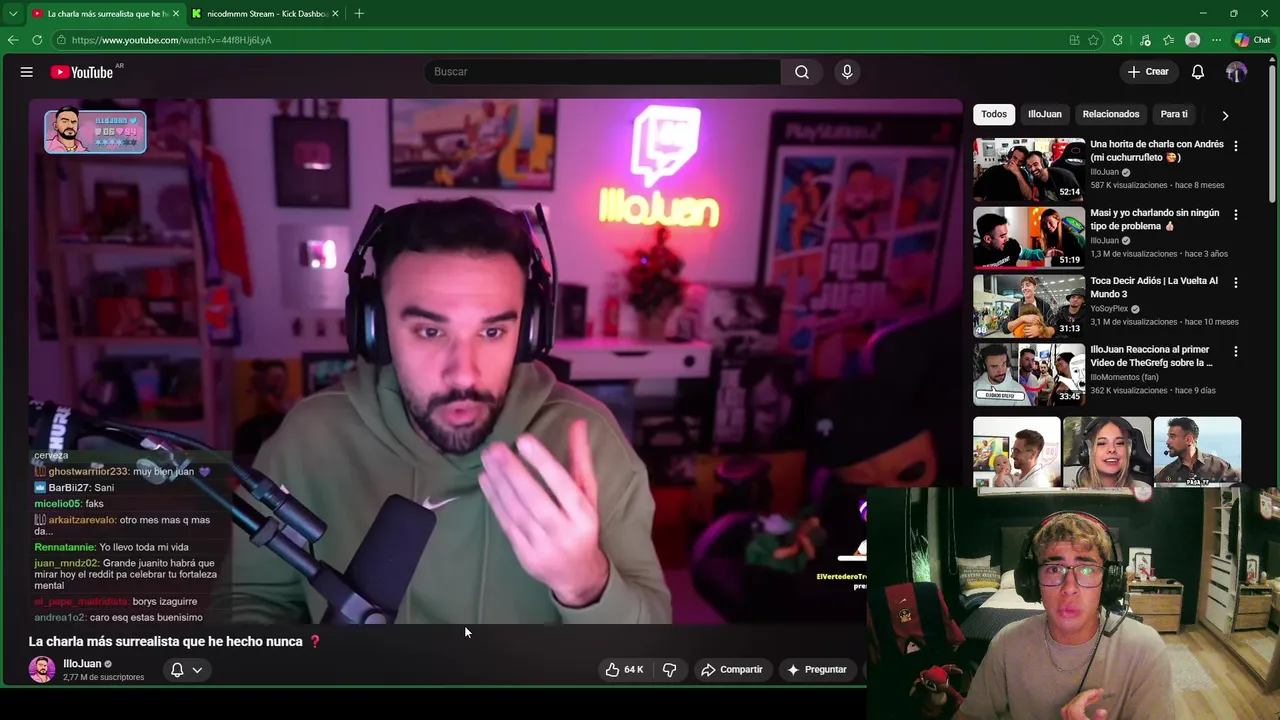This screenshot has width=1280, height=720.
Task: Open 'Masi y yo charlando sin ningún' title
Action: click(1155, 220)
